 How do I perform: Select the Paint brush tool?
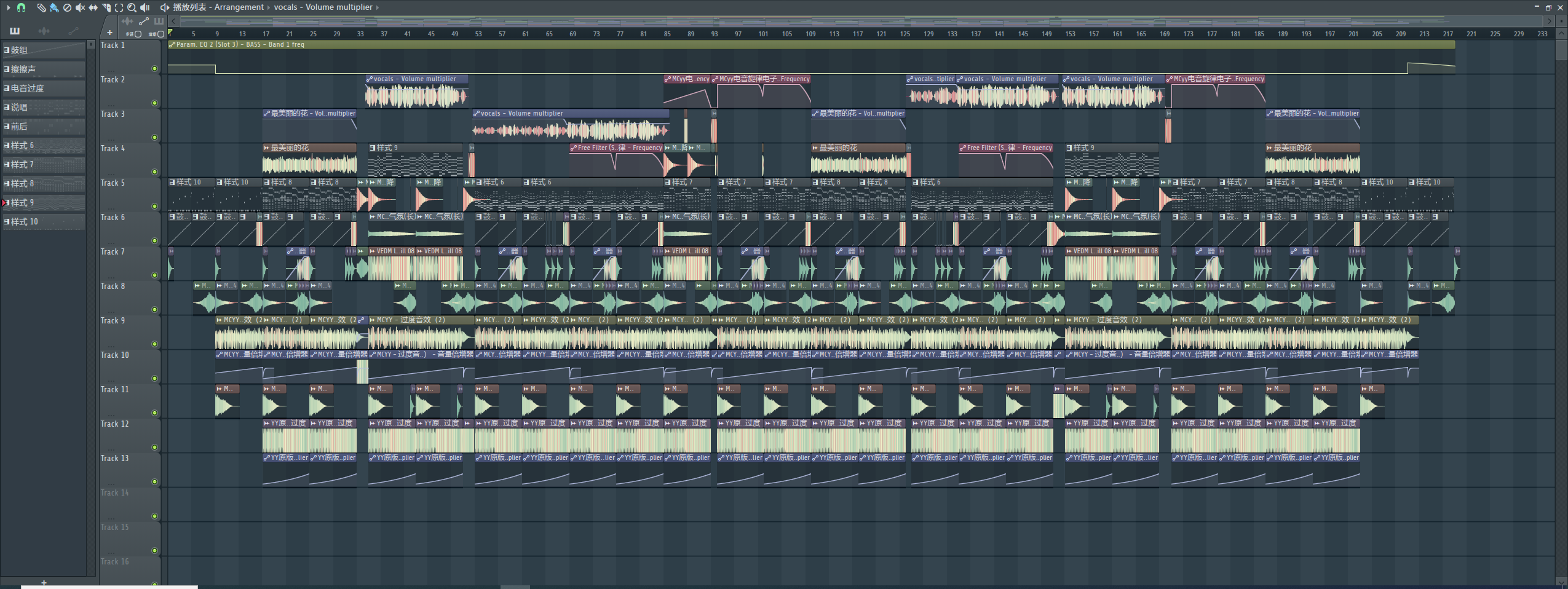click(54, 7)
